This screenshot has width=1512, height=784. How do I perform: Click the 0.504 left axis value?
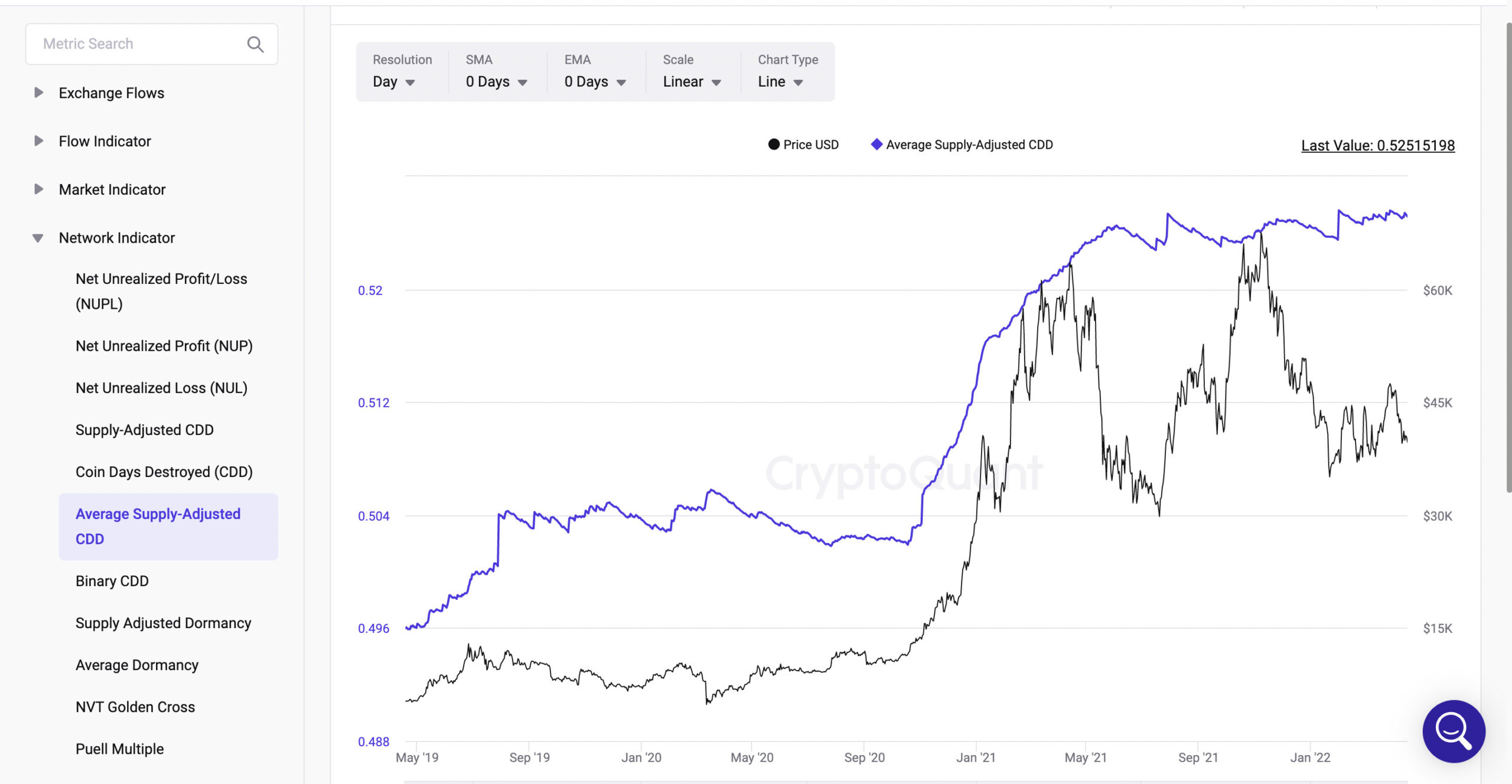[373, 516]
